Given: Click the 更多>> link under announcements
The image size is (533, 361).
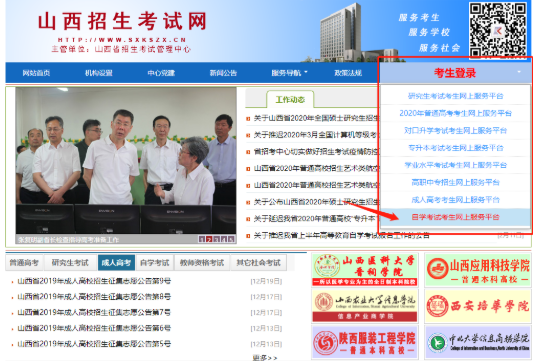Looking at the screenshot, I should tap(265, 358).
